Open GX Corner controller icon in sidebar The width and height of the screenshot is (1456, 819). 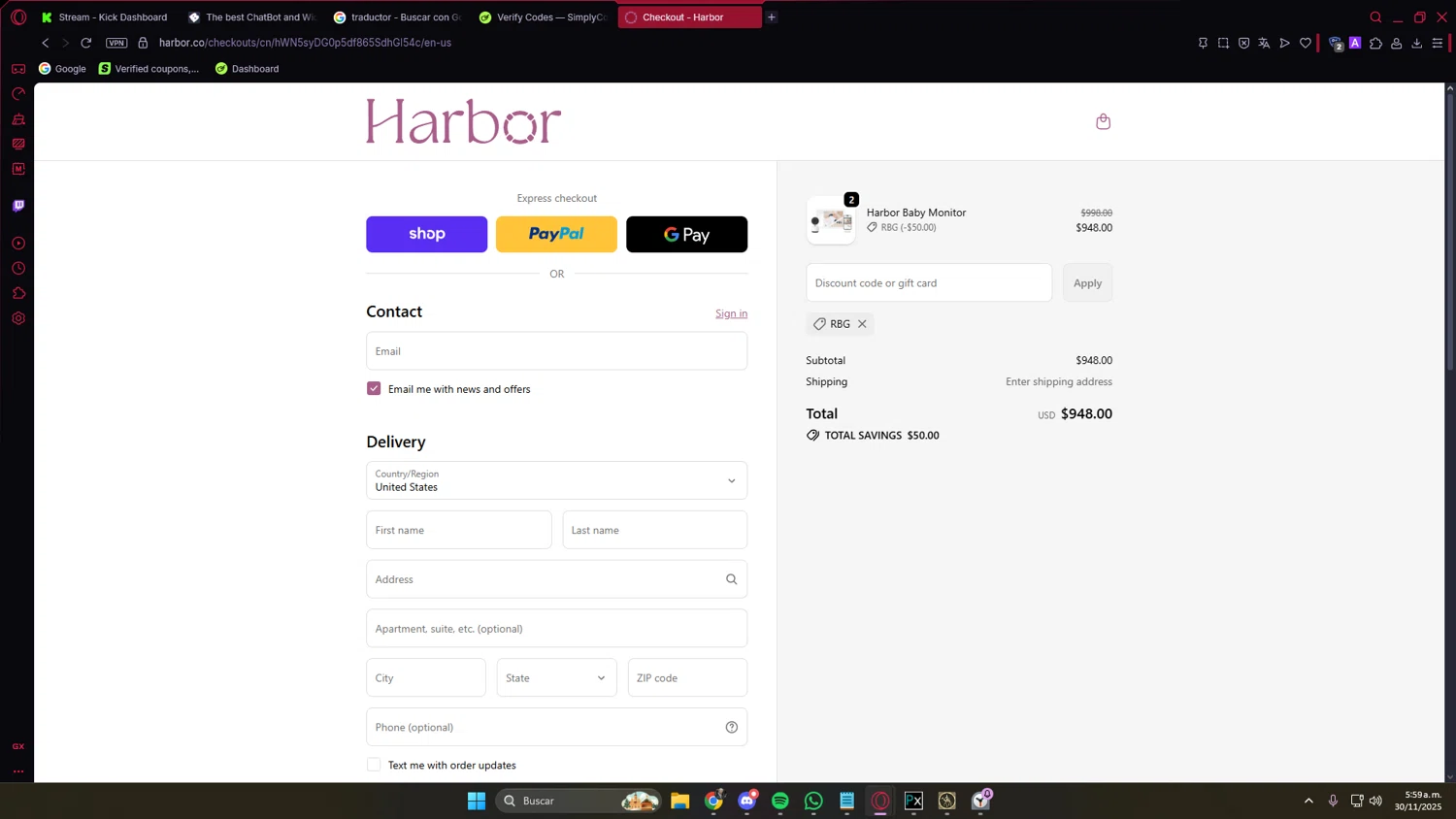coord(18,69)
